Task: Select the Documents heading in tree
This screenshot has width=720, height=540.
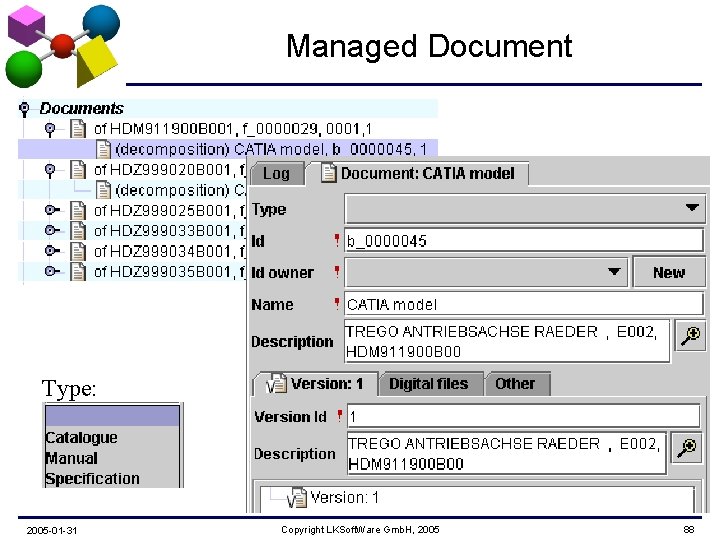Action: [82, 108]
